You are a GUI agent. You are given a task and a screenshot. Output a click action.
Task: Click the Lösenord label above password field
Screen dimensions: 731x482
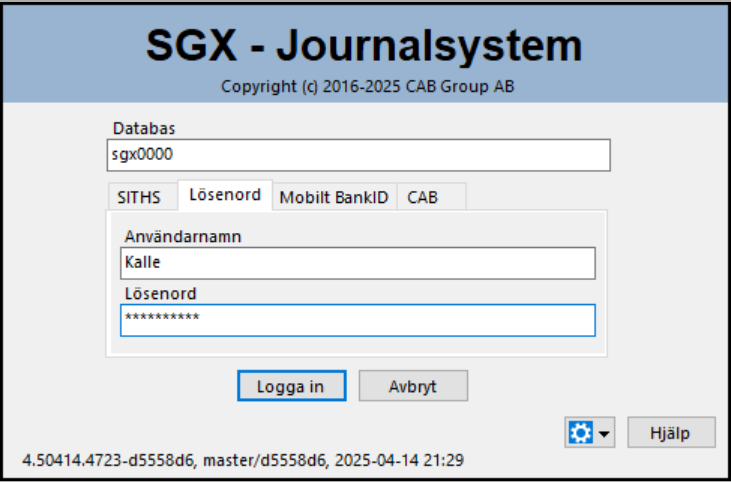click(x=160, y=294)
